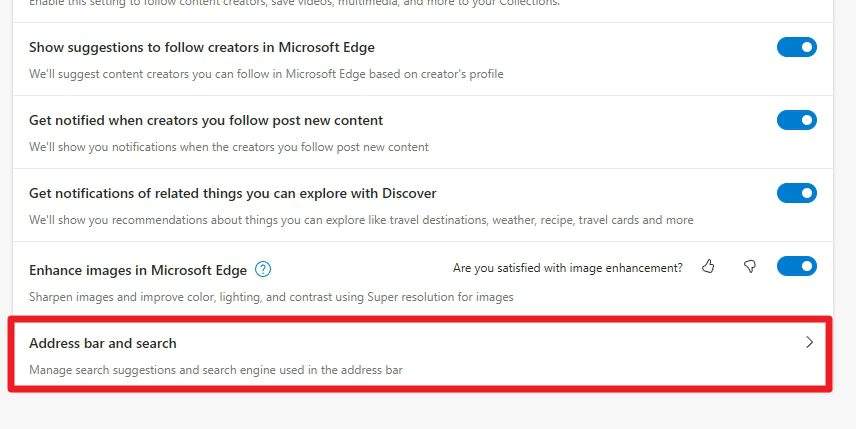Click We'll suggest content creators description text
The image size is (856, 429).
click(x=266, y=74)
